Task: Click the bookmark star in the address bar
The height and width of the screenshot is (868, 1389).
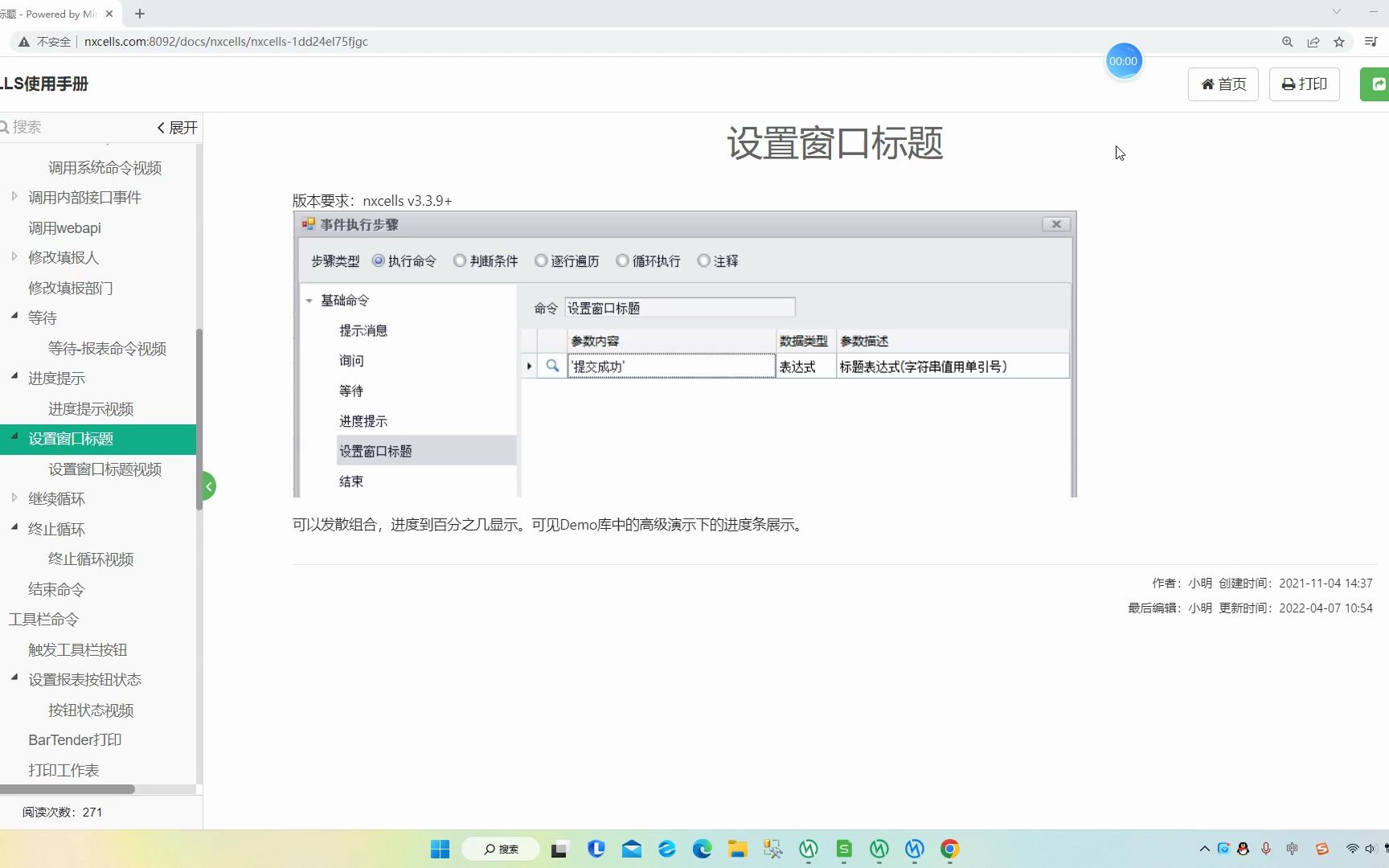Action: (1339, 42)
